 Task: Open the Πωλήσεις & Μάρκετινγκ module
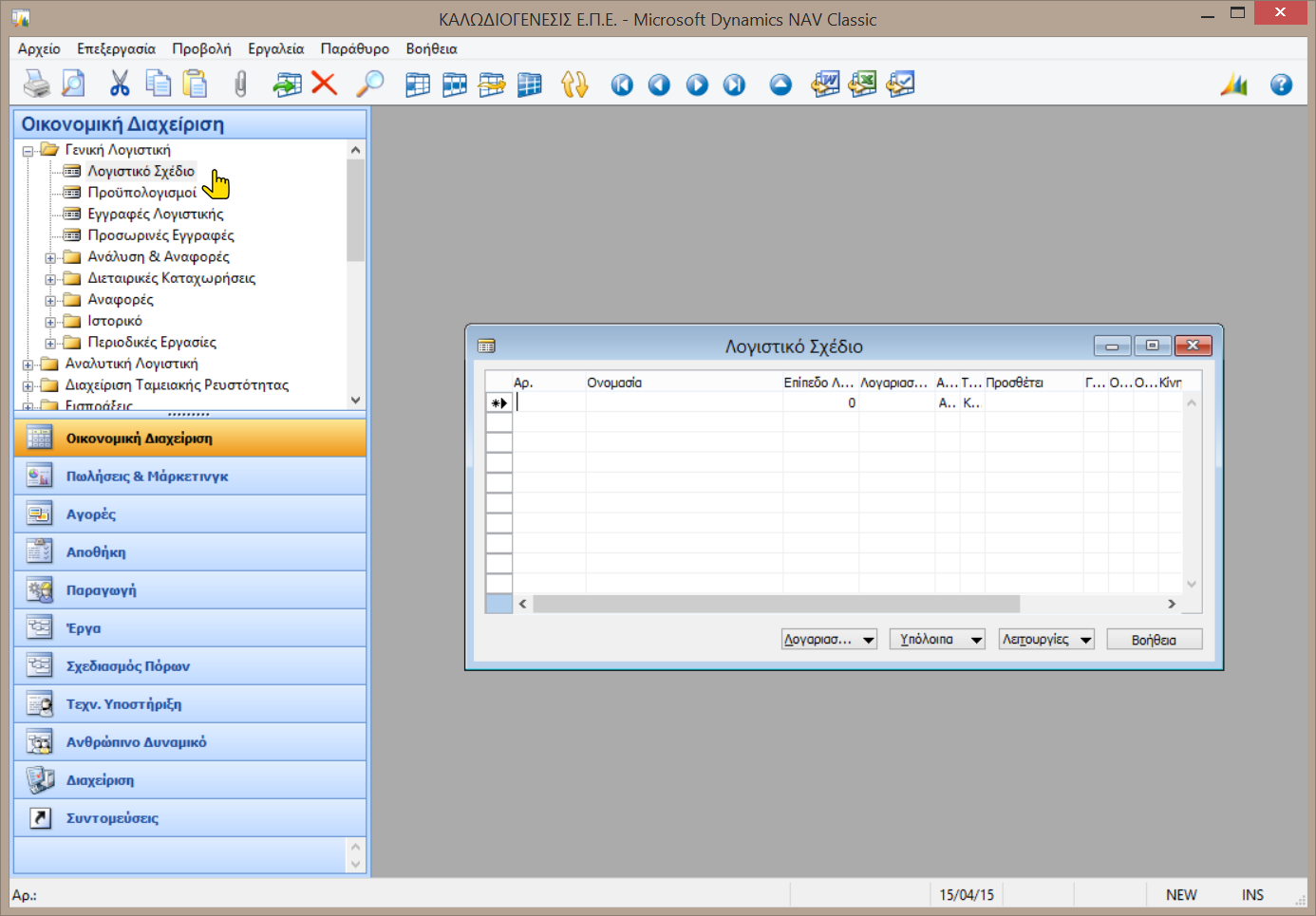pyautogui.click(x=190, y=477)
